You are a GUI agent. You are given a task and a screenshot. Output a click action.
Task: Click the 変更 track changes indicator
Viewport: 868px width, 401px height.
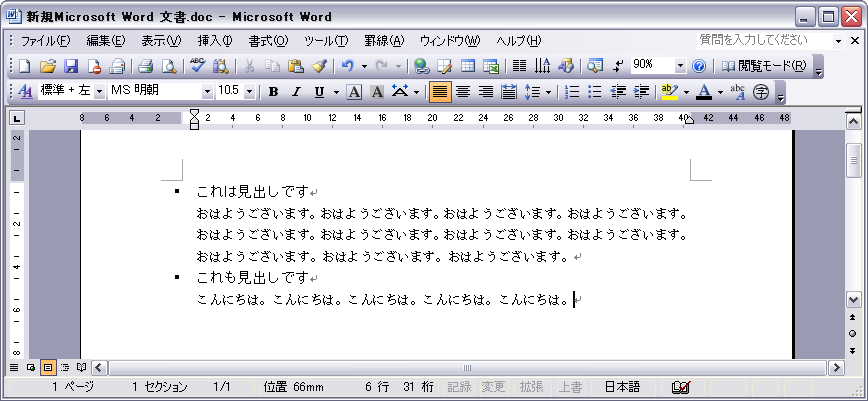coord(492,387)
